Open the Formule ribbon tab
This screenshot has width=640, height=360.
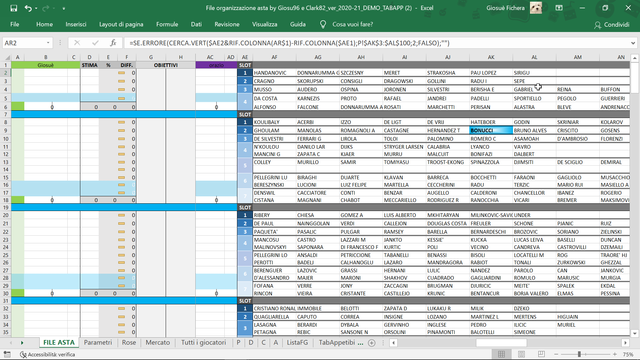point(167,24)
